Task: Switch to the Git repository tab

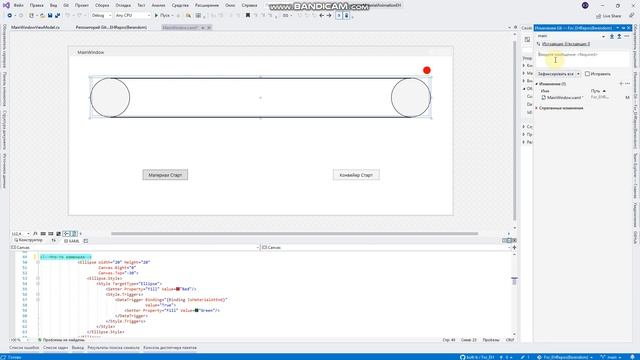Action: click(x=111, y=27)
